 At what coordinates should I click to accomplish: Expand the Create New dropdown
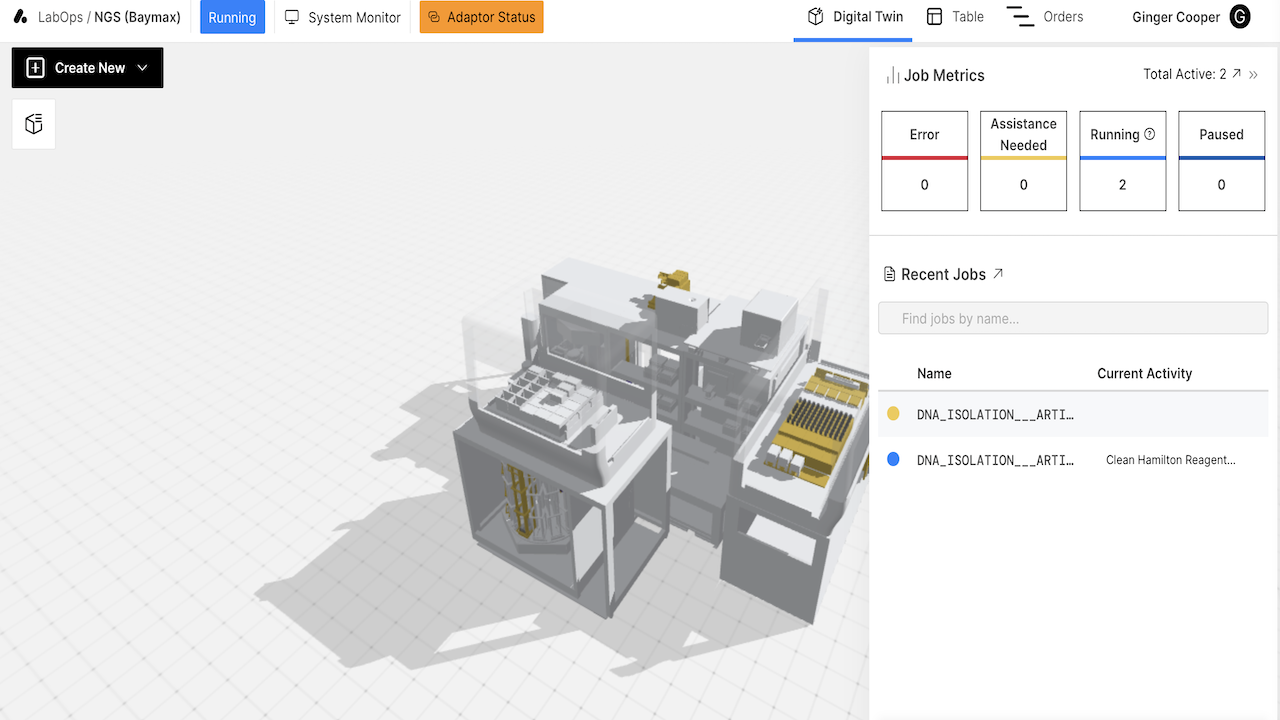(x=88, y=68)
